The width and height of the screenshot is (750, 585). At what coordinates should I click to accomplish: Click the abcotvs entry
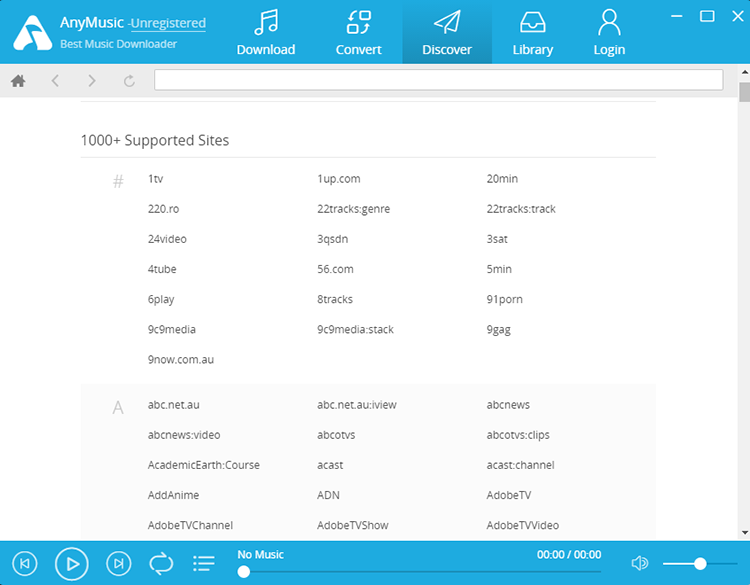[336, 435]
